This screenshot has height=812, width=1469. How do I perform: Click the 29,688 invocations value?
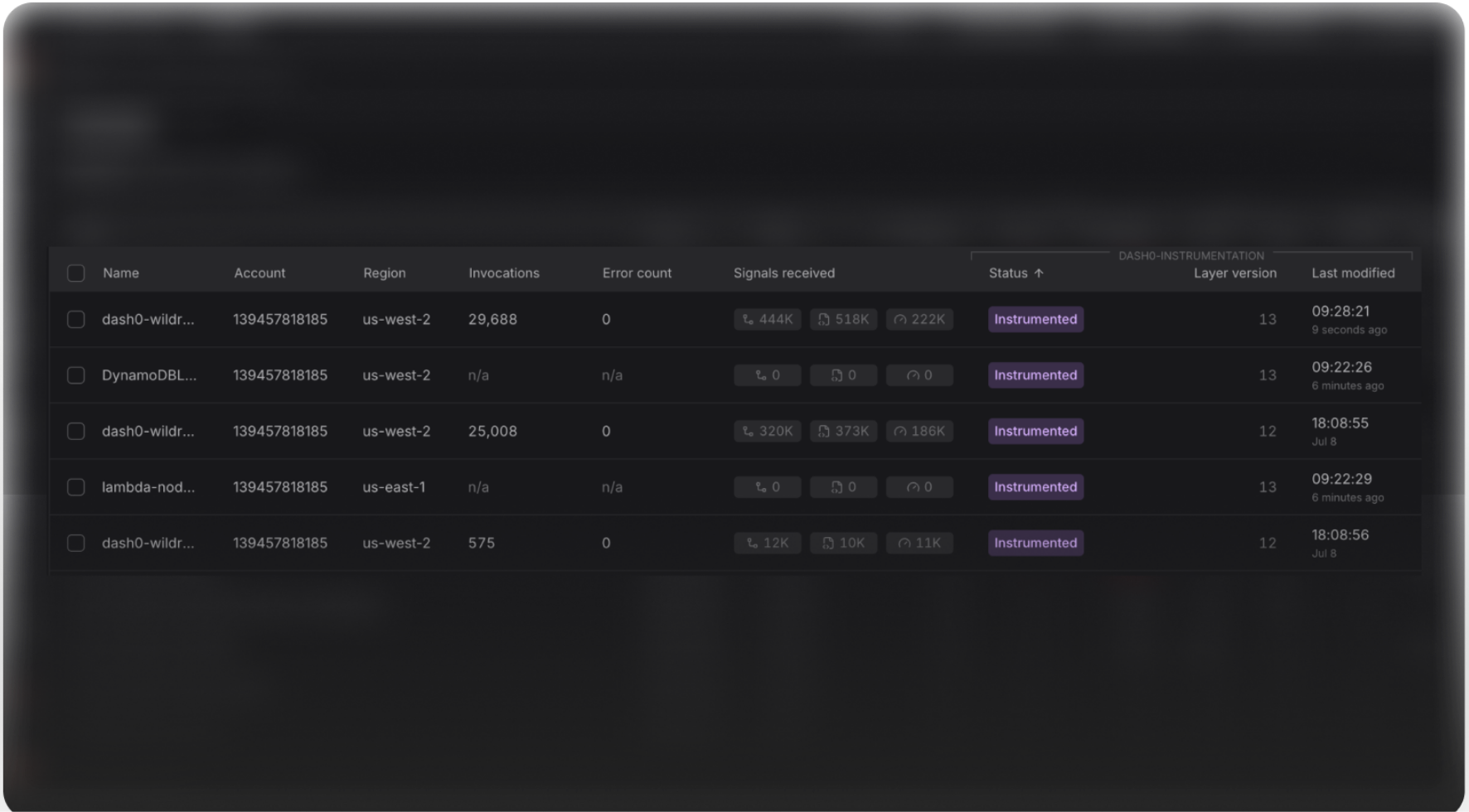coord(492,320)
